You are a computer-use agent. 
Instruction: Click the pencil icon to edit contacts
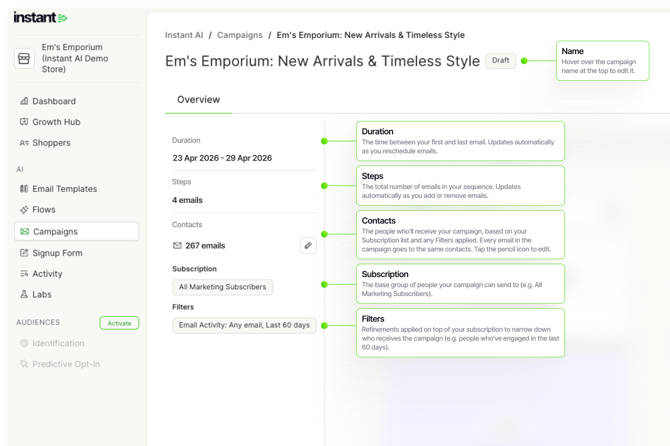[x=308, y=245]
